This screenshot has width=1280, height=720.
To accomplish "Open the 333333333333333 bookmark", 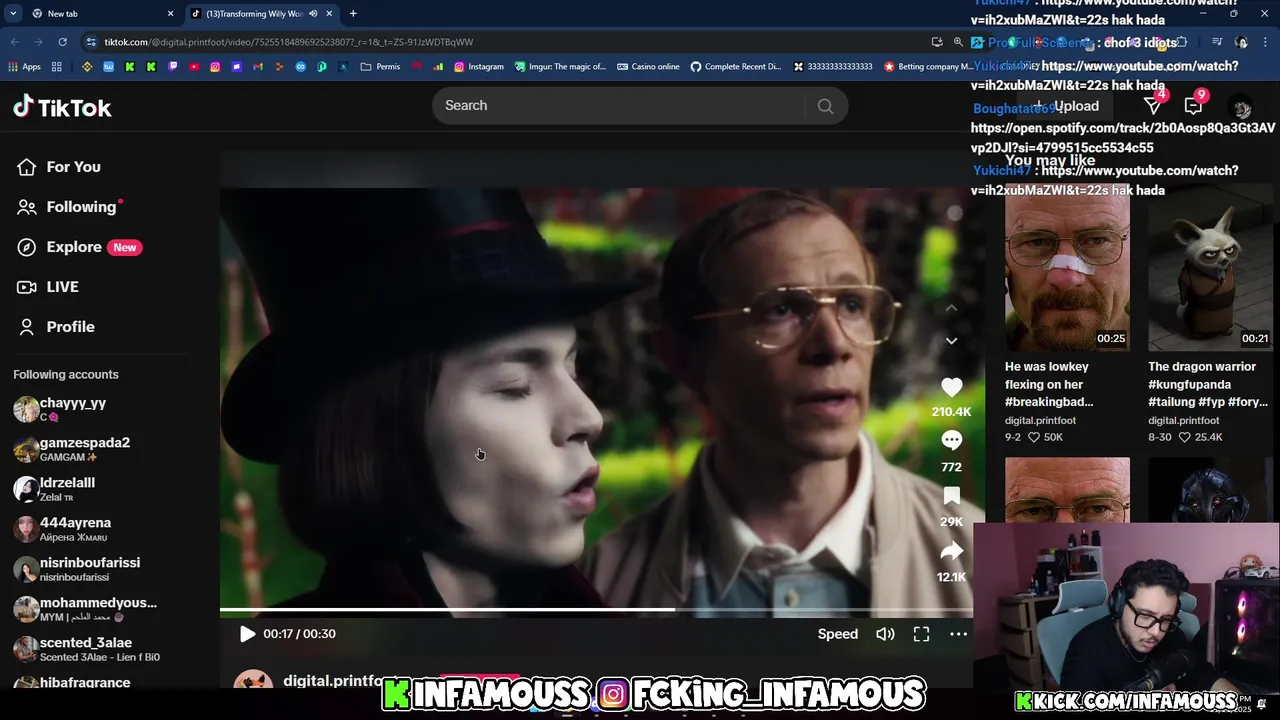I will pos(832,67).
